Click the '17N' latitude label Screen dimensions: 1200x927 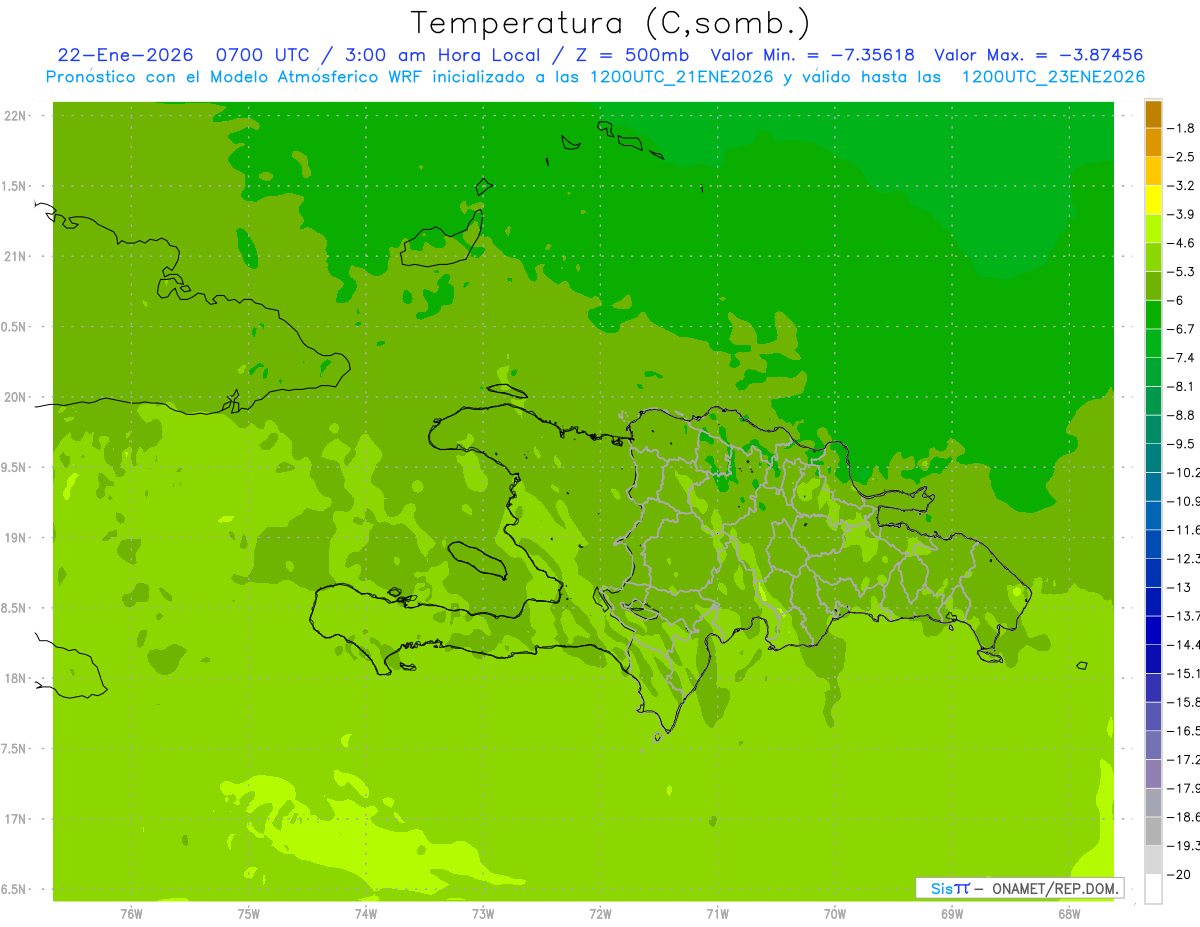(16, 819)
